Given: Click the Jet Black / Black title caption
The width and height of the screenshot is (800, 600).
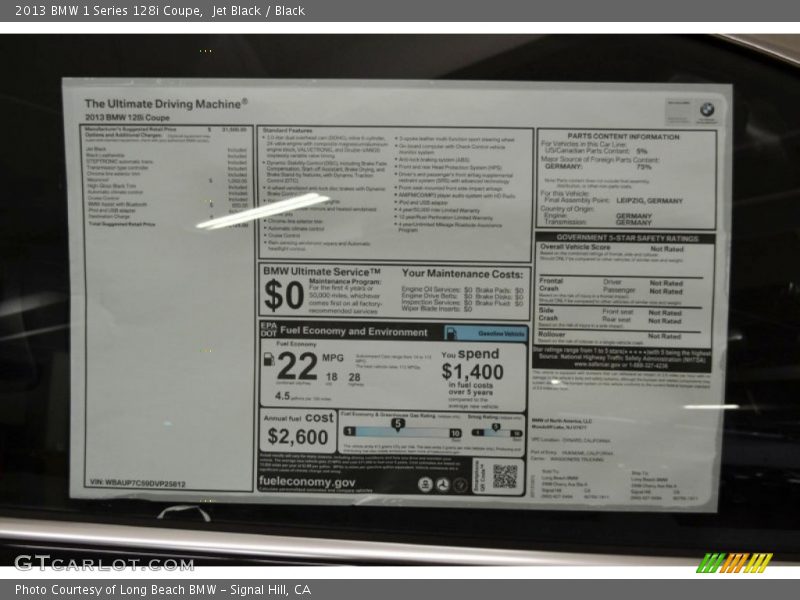Looking at the screenshot, I should click(x=258, y=11).
